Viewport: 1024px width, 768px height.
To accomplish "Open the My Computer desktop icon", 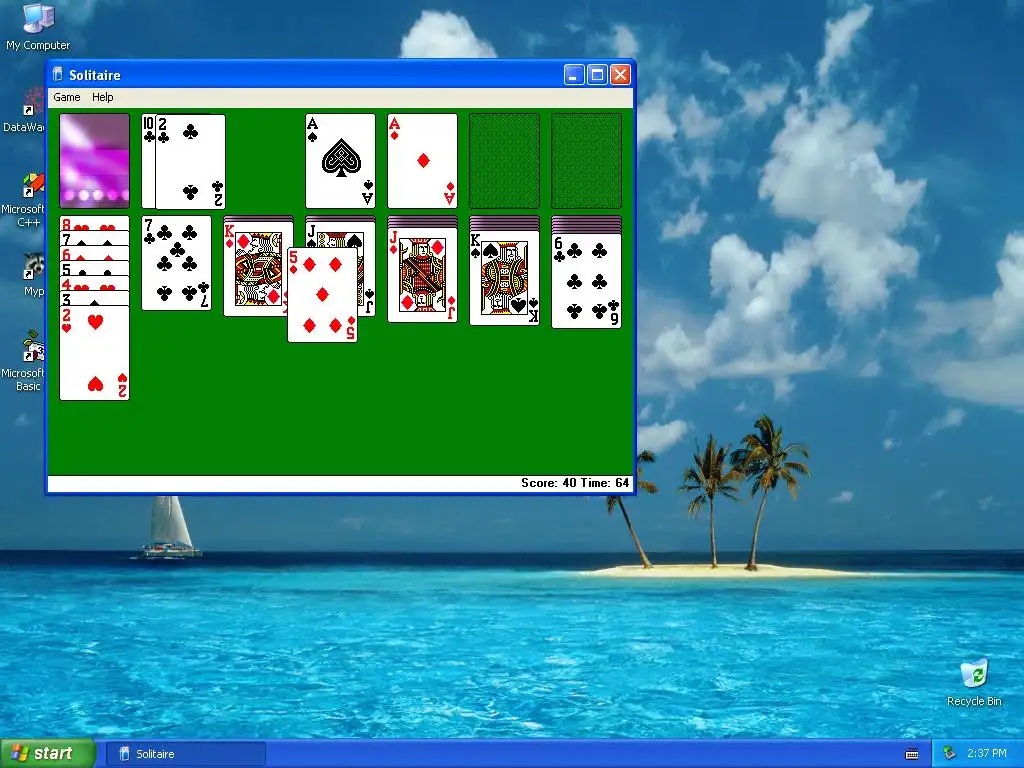I will pos(38,27).
